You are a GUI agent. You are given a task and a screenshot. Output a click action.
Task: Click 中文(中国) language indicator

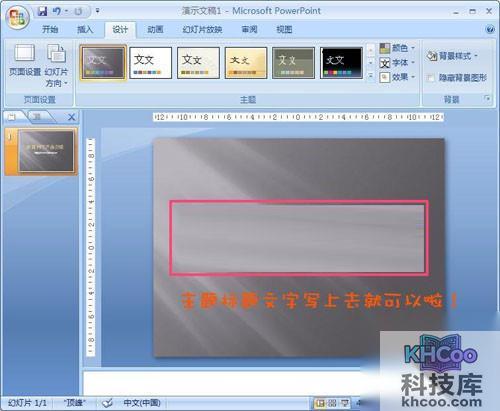[x=142, y=403]
